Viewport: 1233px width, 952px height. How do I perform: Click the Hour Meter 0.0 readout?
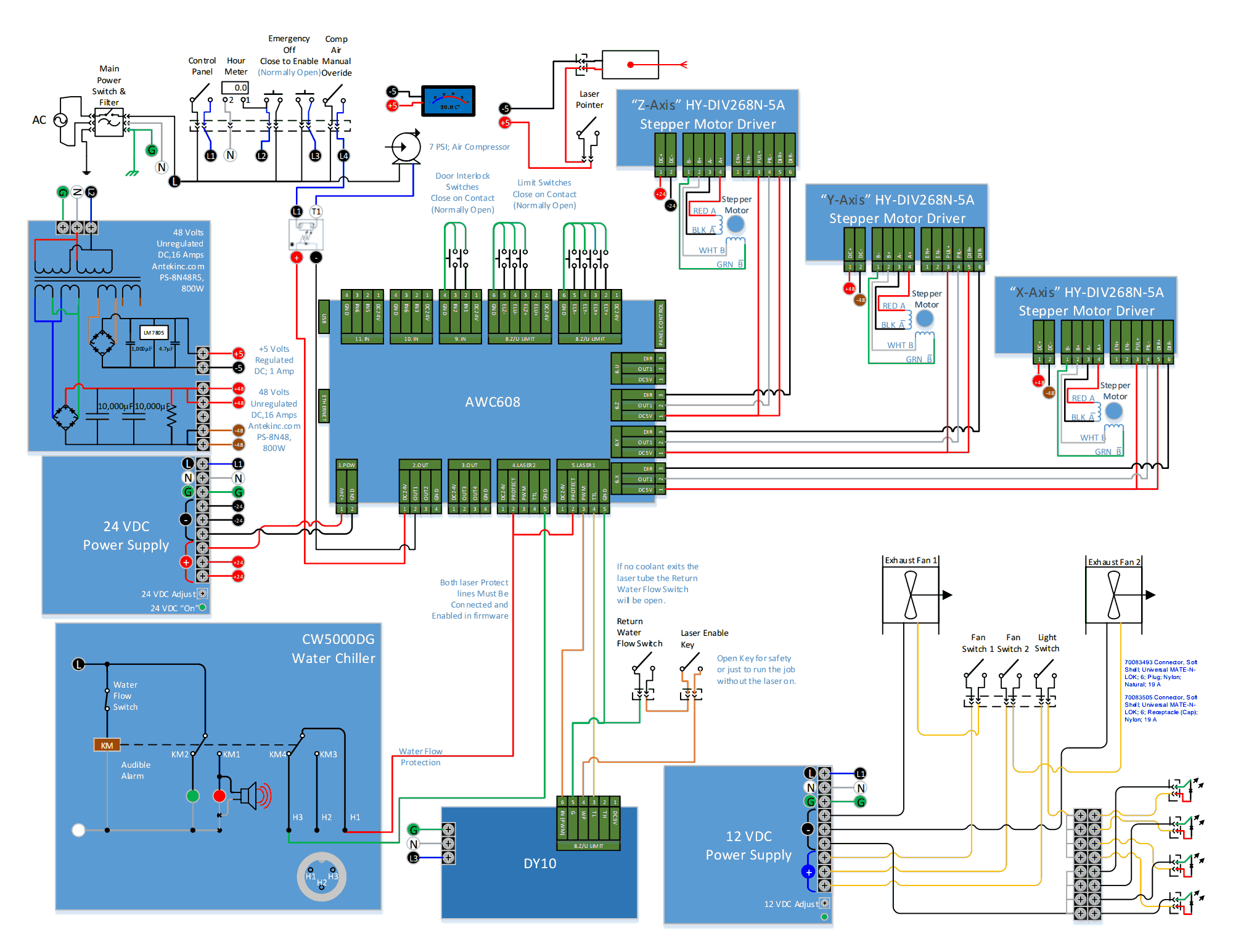[x=235, y=87]
